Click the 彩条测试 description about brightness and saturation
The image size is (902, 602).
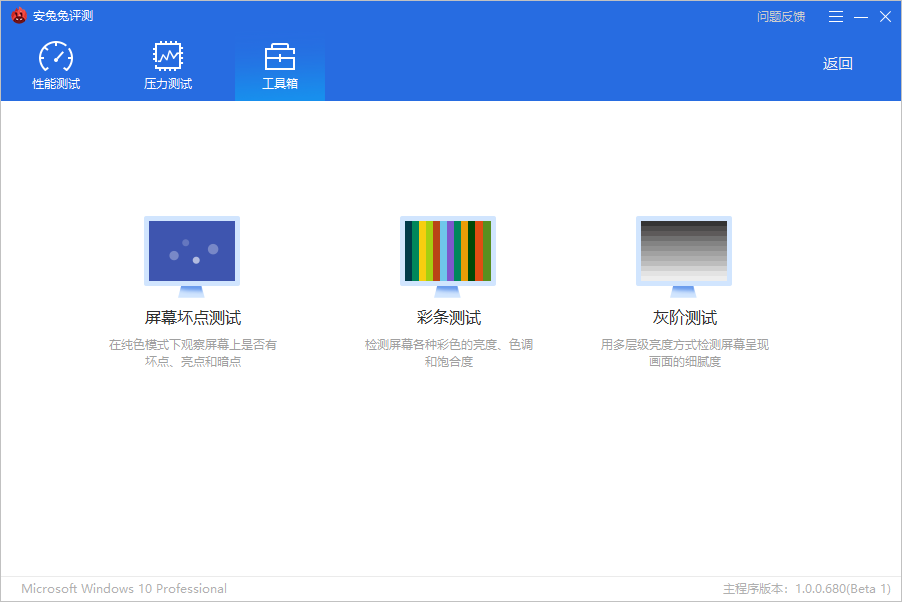pyautogui.click(x=449, y=353)
